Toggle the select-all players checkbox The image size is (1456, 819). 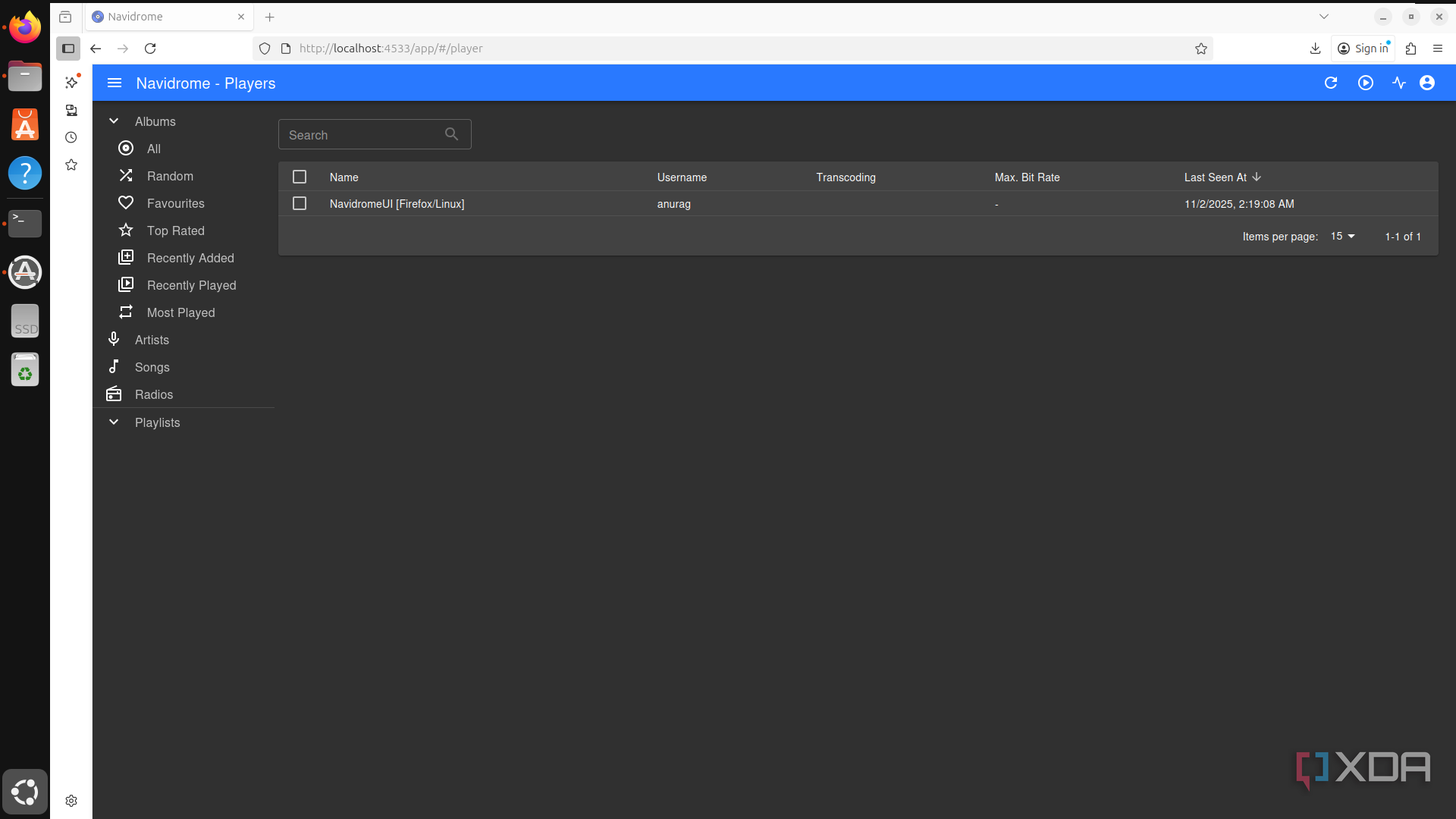coord(300,177)
